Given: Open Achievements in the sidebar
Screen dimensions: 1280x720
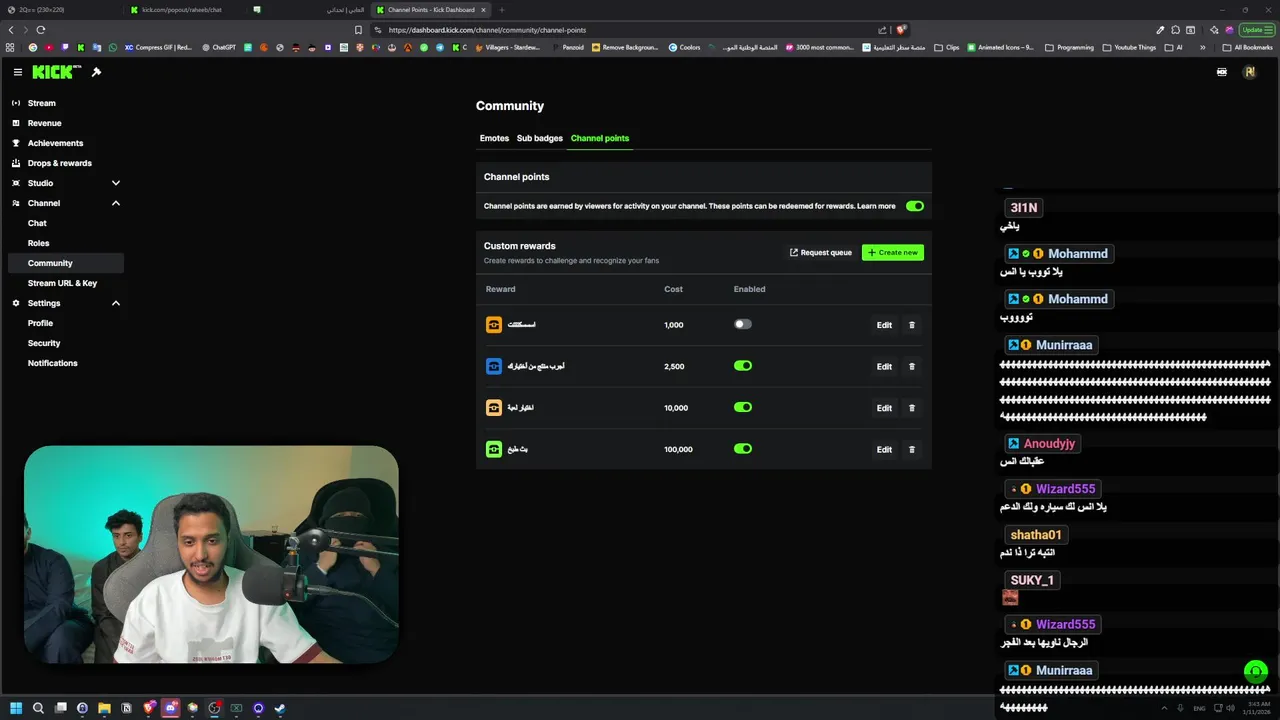Looking at the screenshot, I should tap(66, 143).
